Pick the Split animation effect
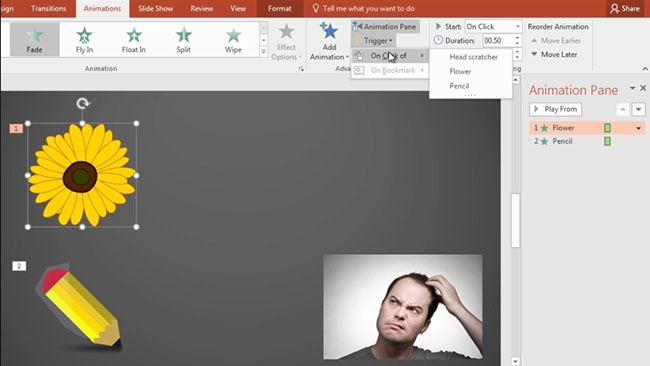Viewport: 650px width, 366px height. coord(183,39)
